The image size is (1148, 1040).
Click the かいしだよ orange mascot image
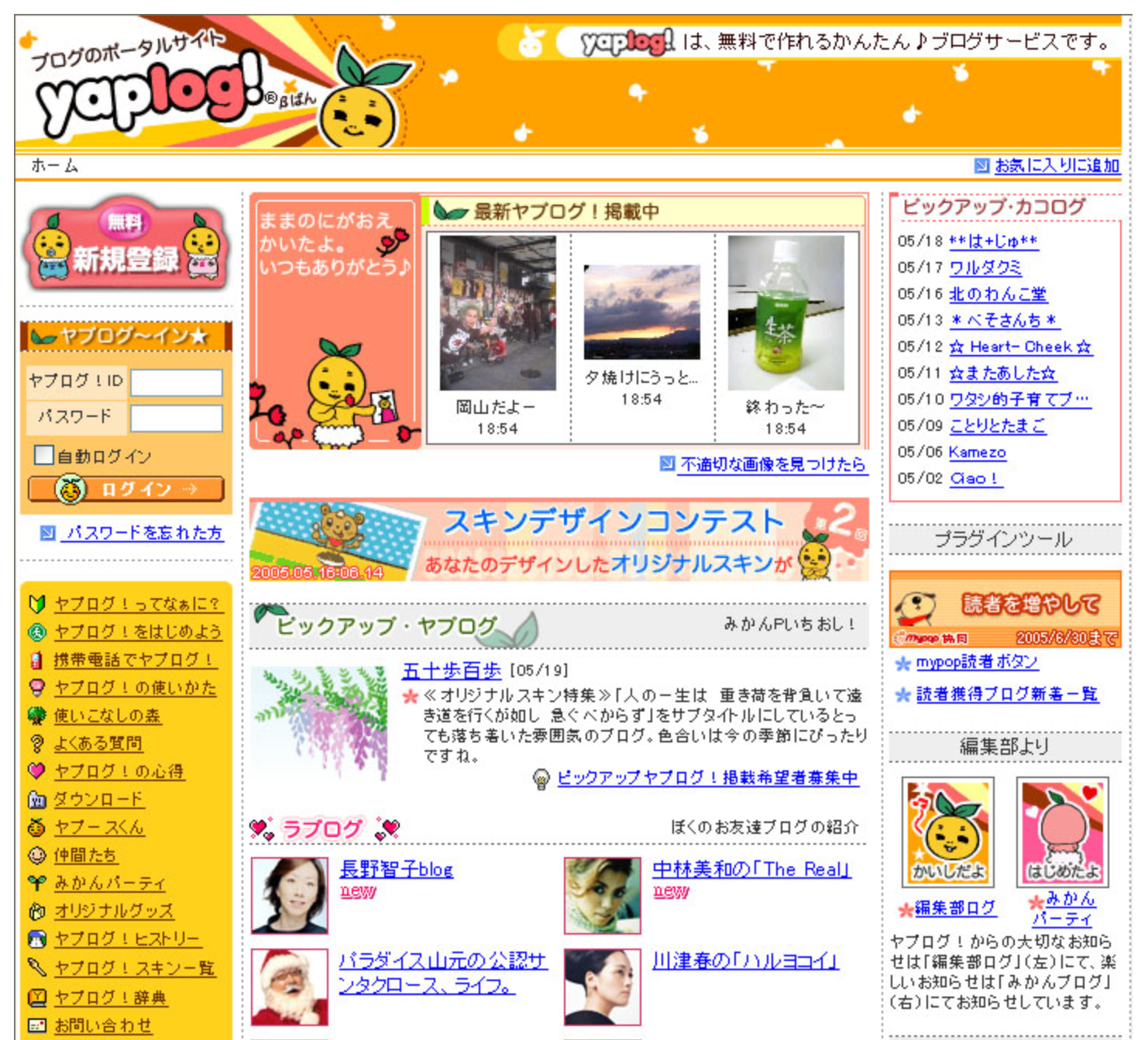click(x=948, y=831)
